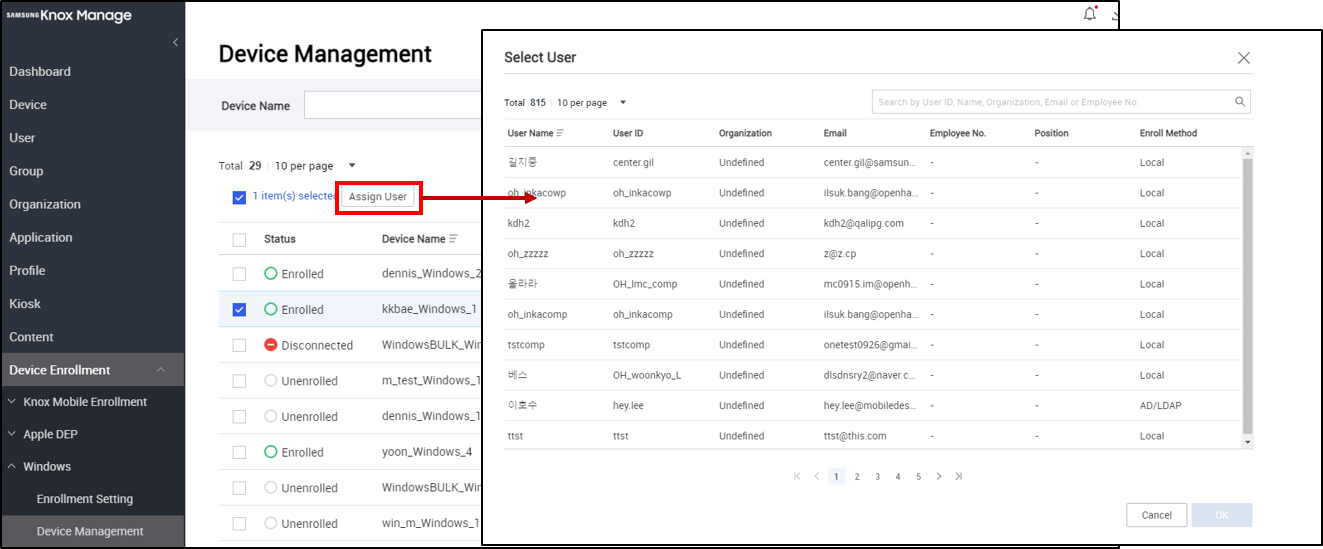Open Device in the sidebar
This screenshot has width=1323, height=549.
click(28, 105)
